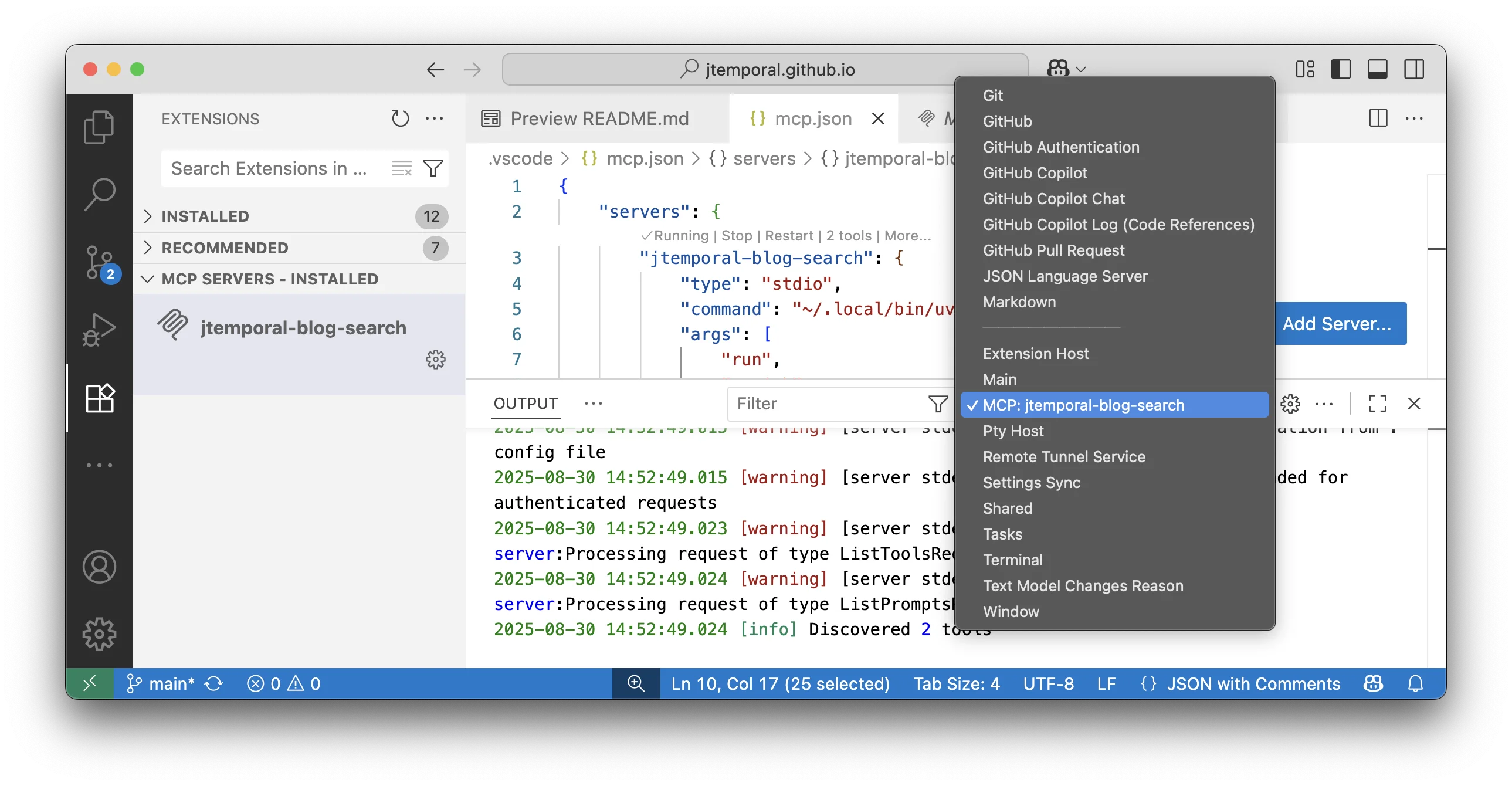Toggle the primary side bar

pyautogui.click(x=1341, y=69)
